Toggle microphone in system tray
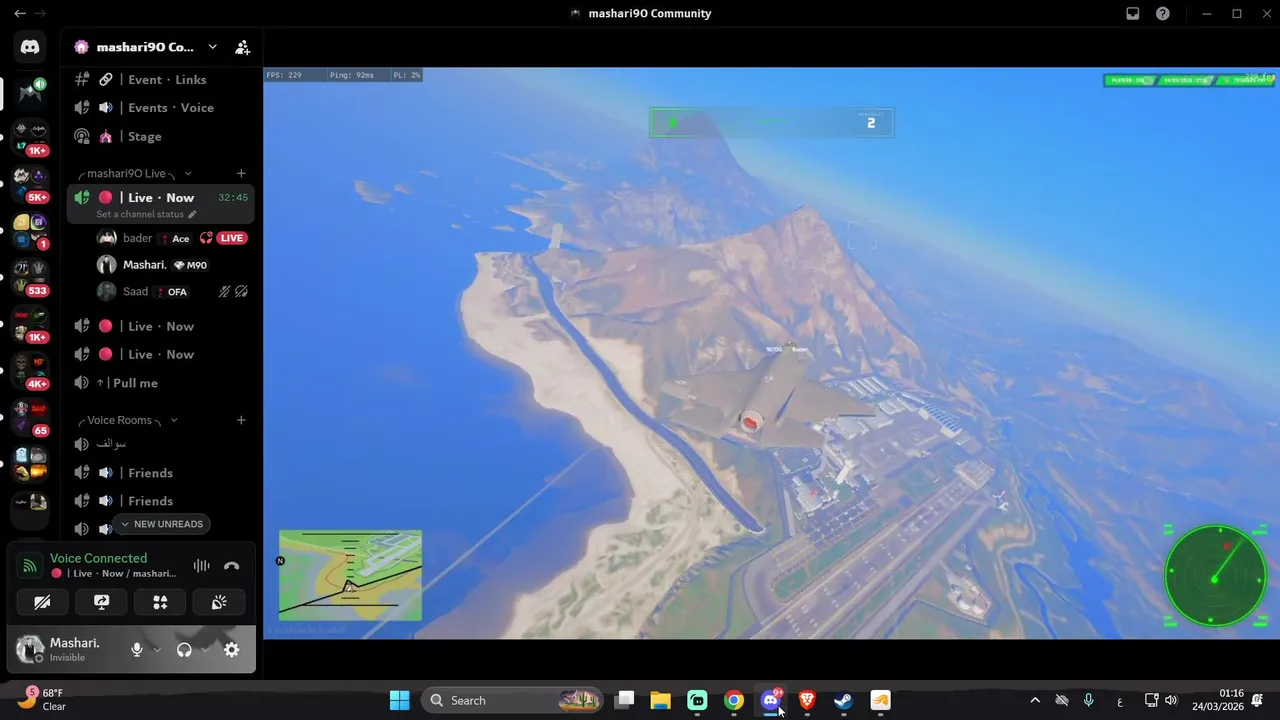Screen dimensions: 1280x720 [1089, 700]
